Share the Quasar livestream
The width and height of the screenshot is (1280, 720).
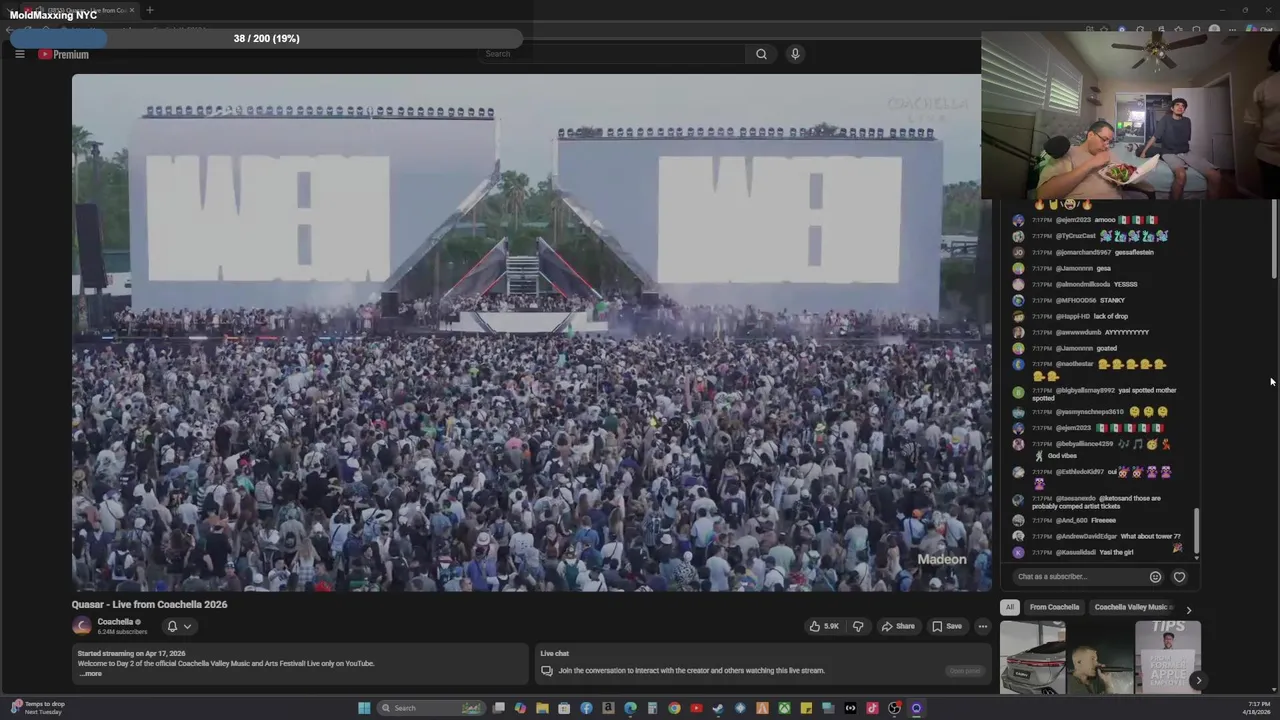click(897, 626)
